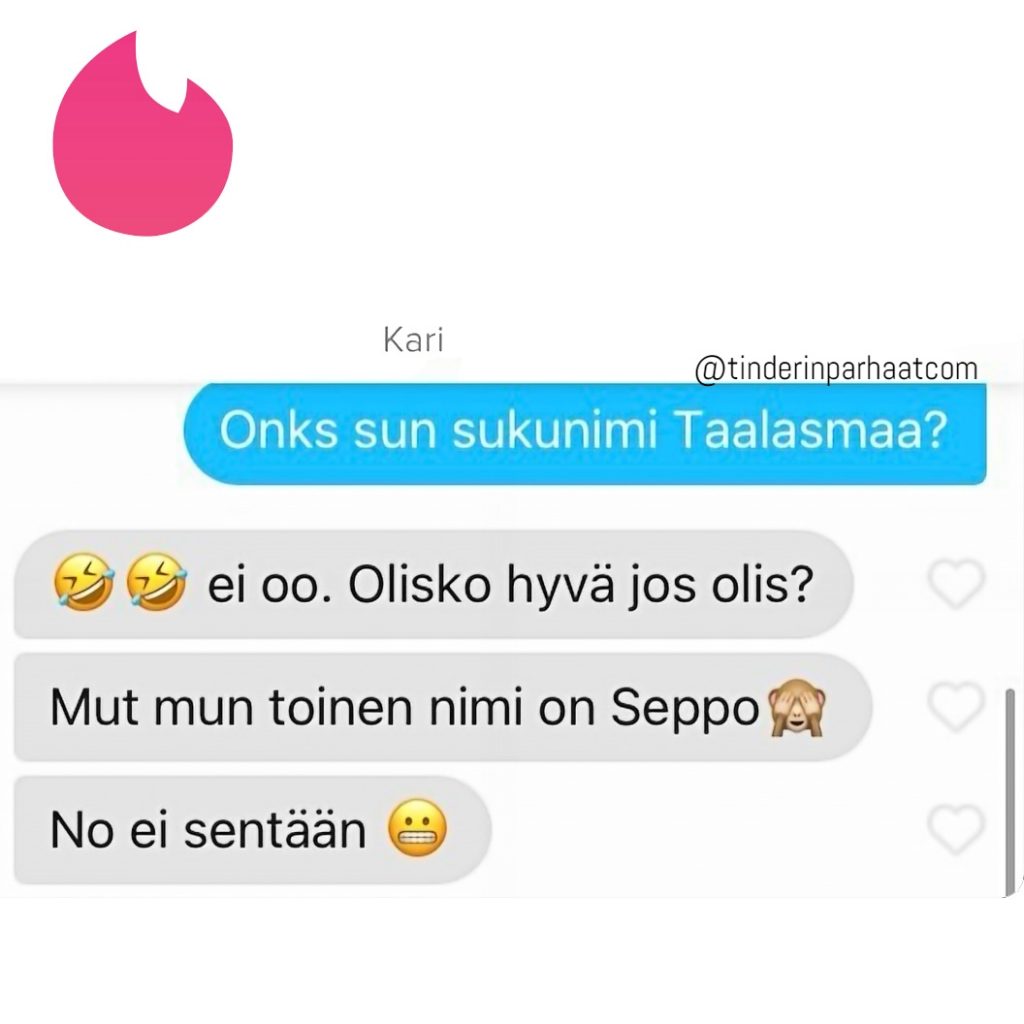1024x1024 pixels.
Task: Click the second rolling-laughing emoji
Action: [155, 583]
